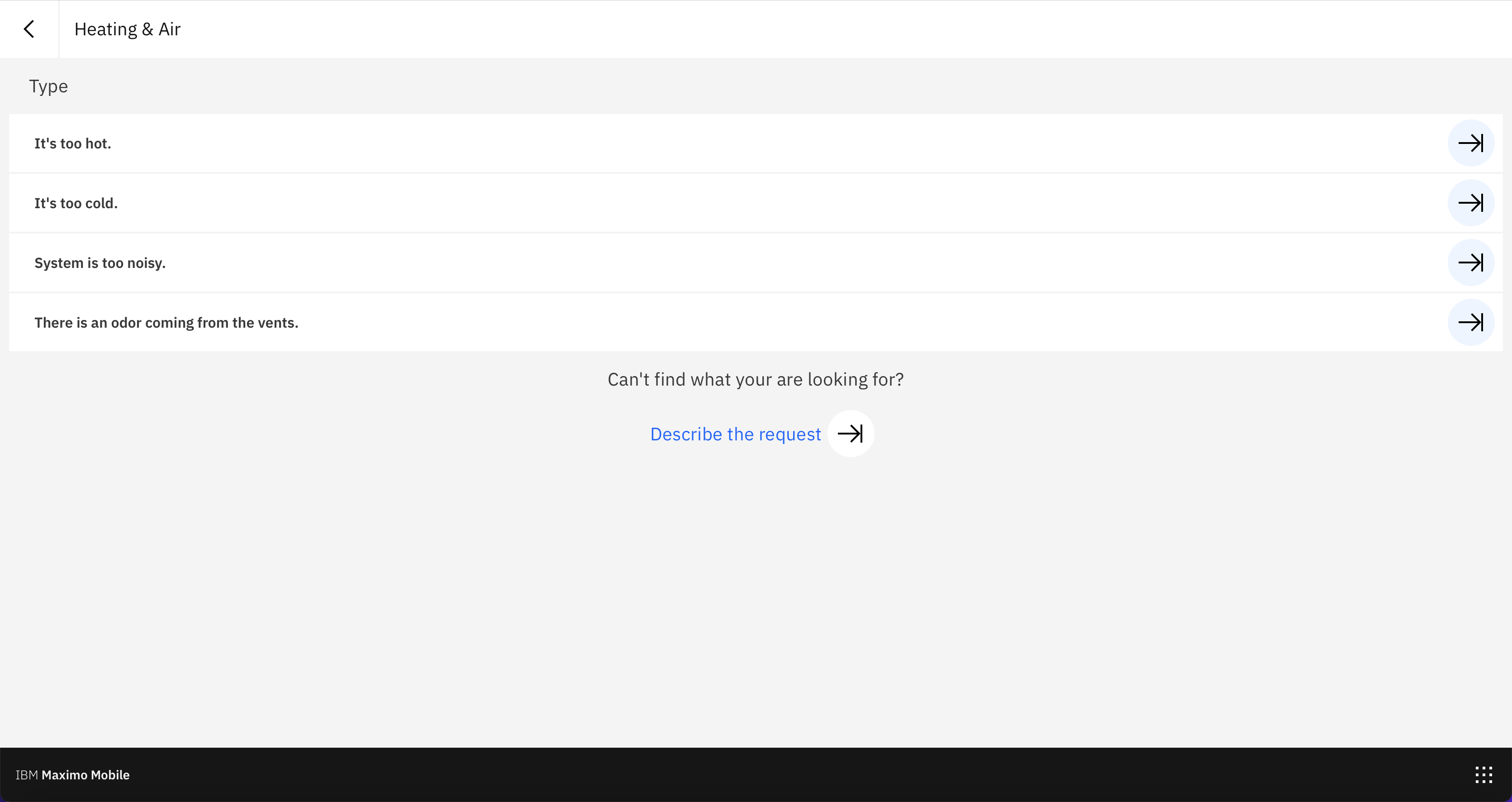Click arrow icon for System is too noisy
This screenshot has height=802, width=1512.
(x=1470, y=263)
